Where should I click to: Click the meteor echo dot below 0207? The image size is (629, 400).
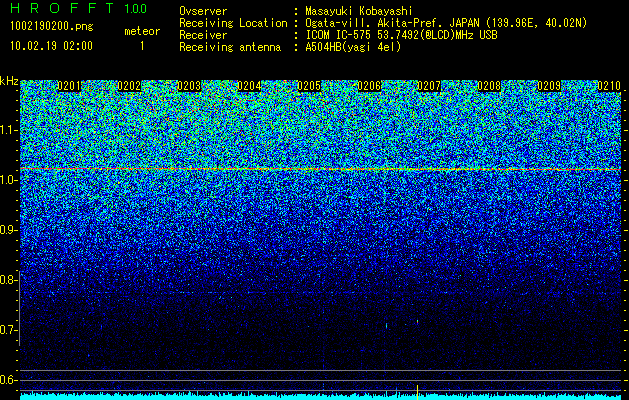[x=417, y=321]
